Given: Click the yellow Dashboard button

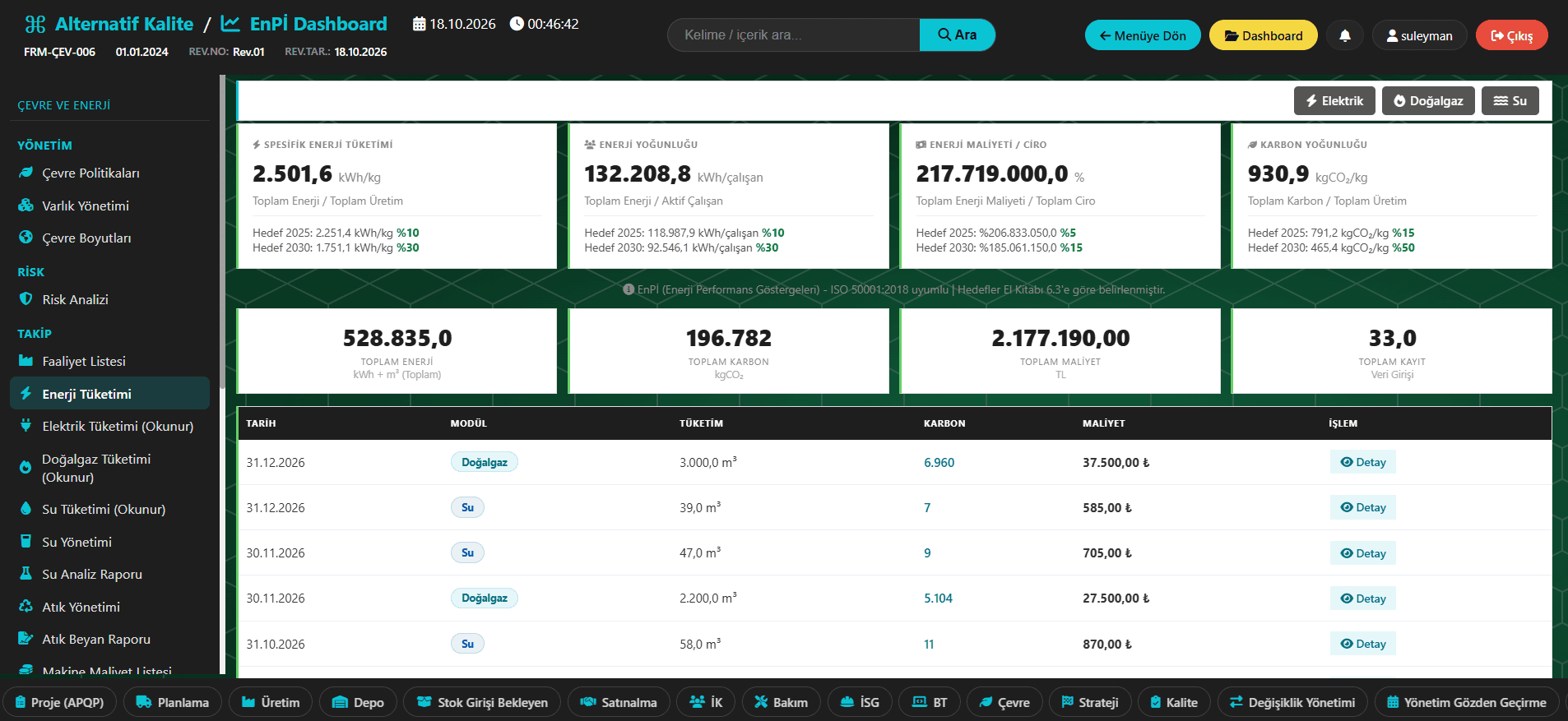Looking at the screenshot, I should [1264, 35].
